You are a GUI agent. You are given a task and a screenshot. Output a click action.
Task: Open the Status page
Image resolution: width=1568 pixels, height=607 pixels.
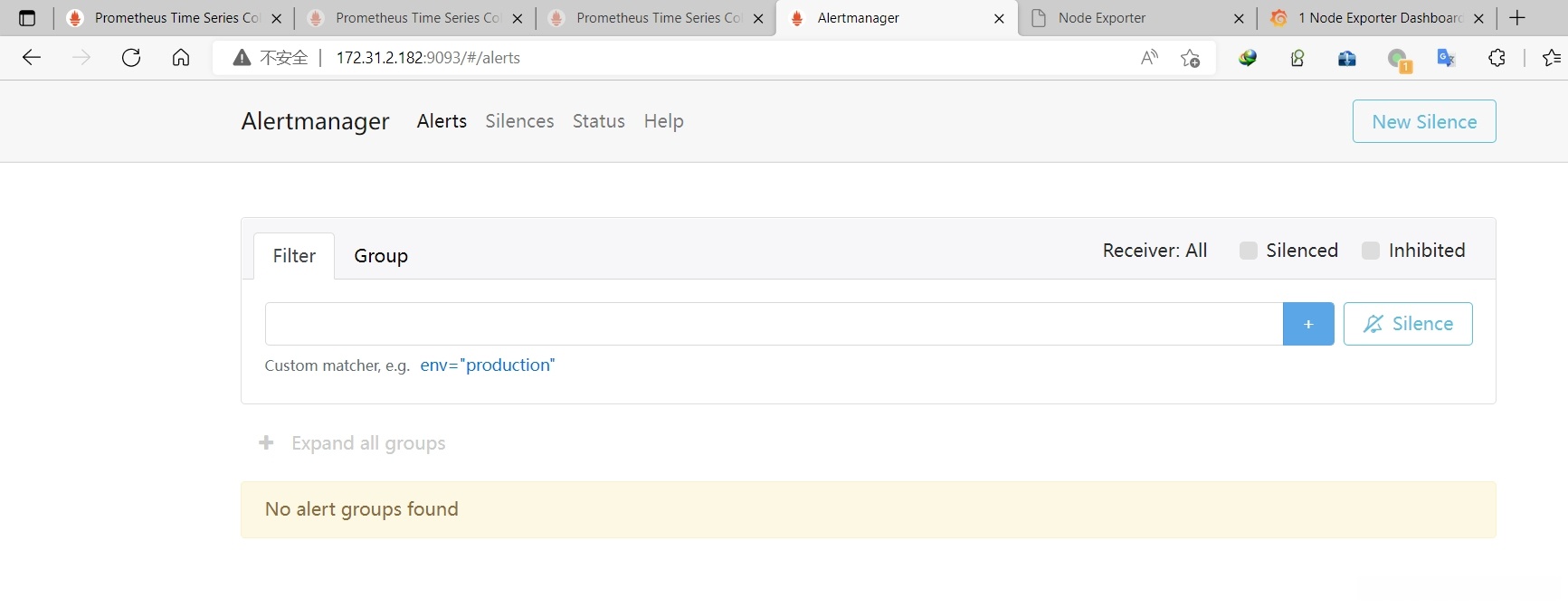click(x=598, y=121)
